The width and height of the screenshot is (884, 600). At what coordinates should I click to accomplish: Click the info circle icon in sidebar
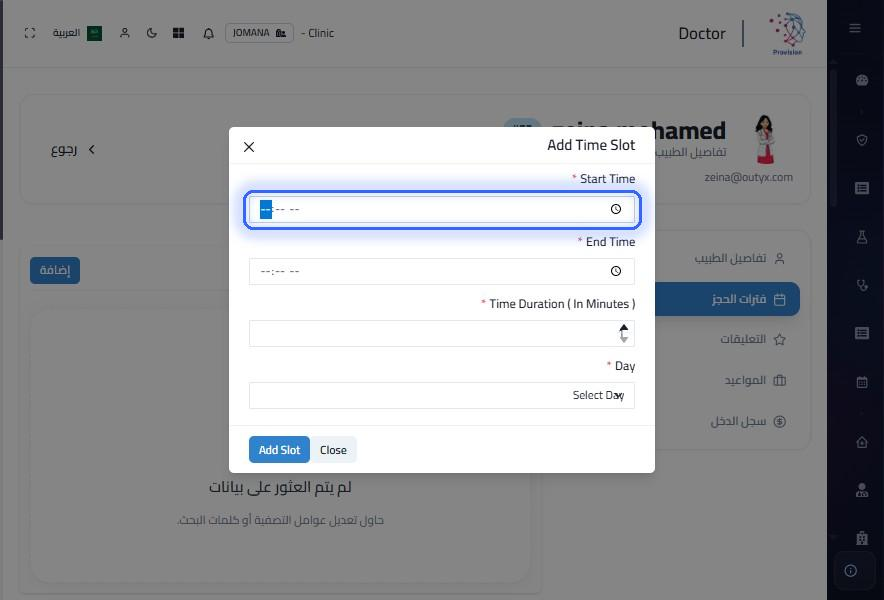point(851,571)
